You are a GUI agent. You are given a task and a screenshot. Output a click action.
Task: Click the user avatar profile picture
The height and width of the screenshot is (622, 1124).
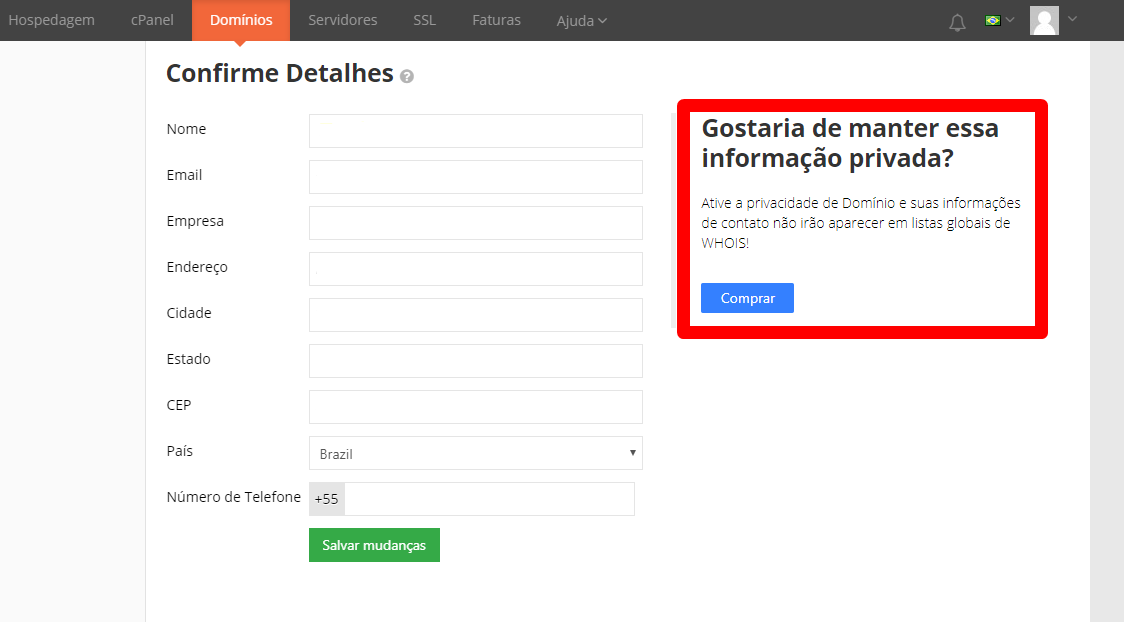click(1044, 21)
